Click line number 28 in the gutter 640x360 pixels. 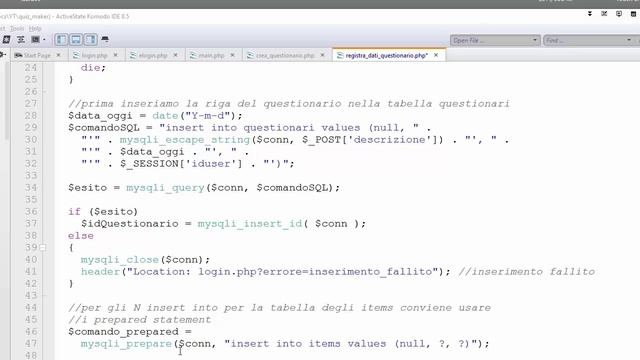(x=31, y=116)
